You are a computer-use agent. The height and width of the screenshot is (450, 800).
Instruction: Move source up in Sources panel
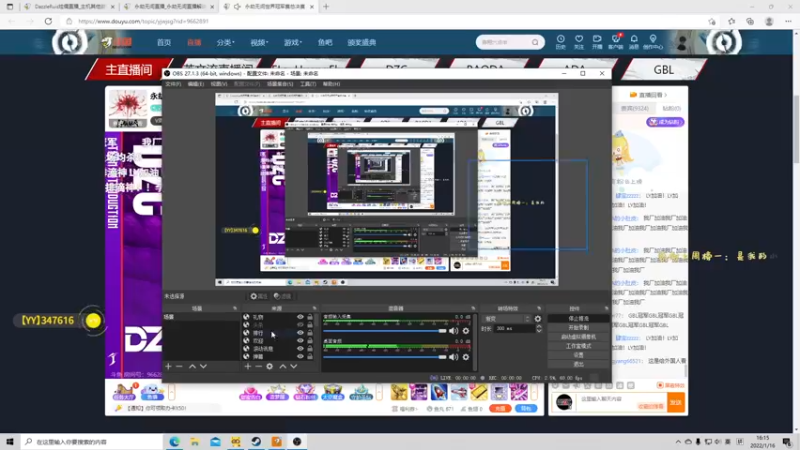[283, 366]
